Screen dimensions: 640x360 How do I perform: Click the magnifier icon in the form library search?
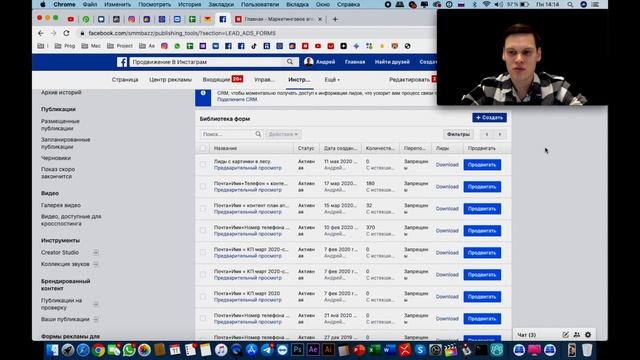click(x=258, y=134)
